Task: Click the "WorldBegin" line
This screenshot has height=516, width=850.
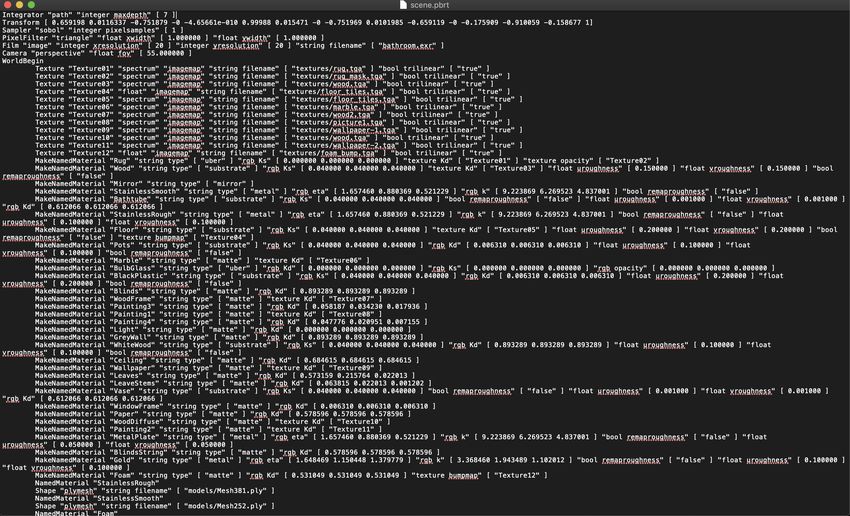Action: (x=23, y=61)
